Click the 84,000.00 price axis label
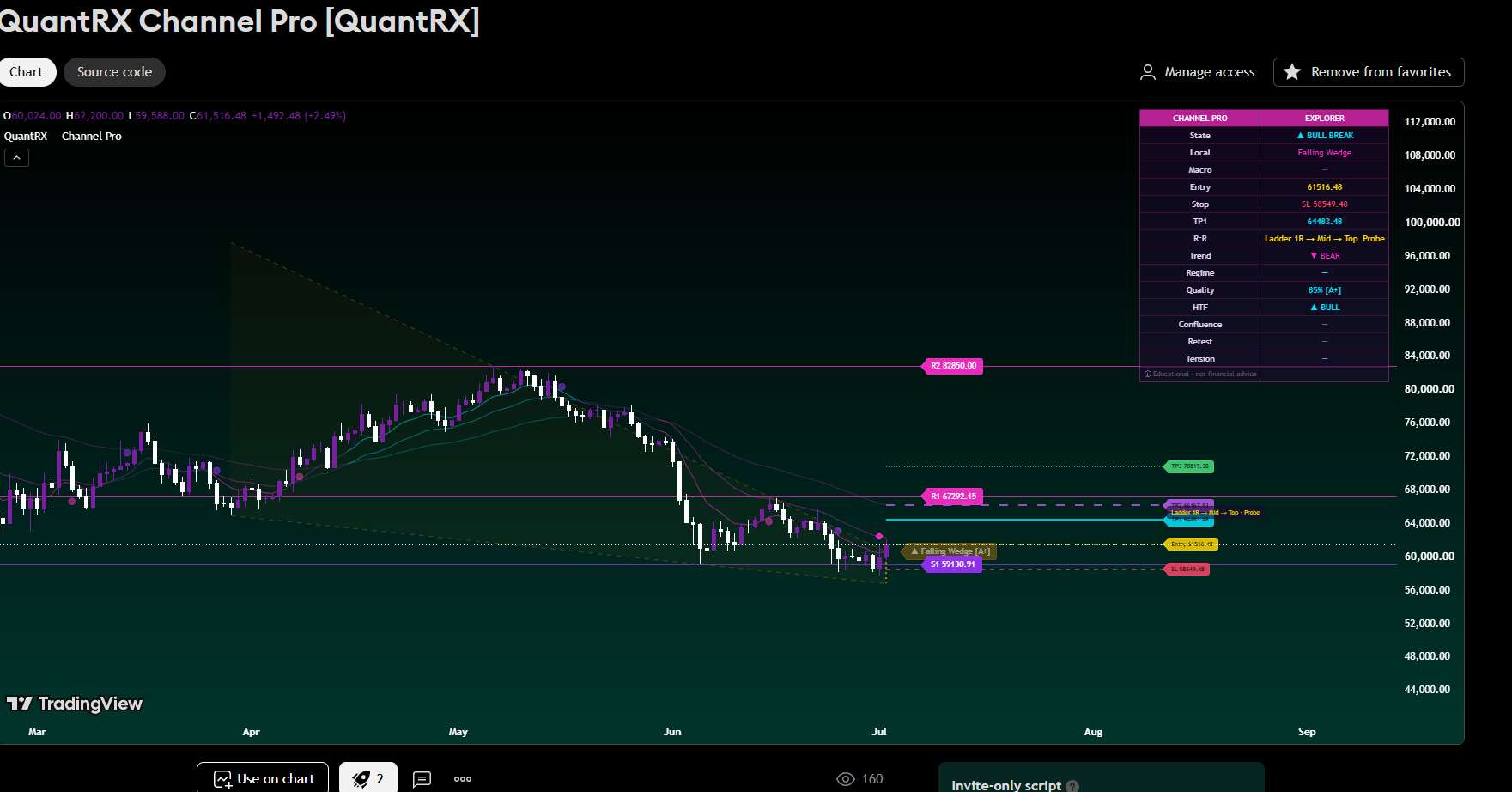Viewport: 1512px width, 792px height. (x=1427, y=356)
